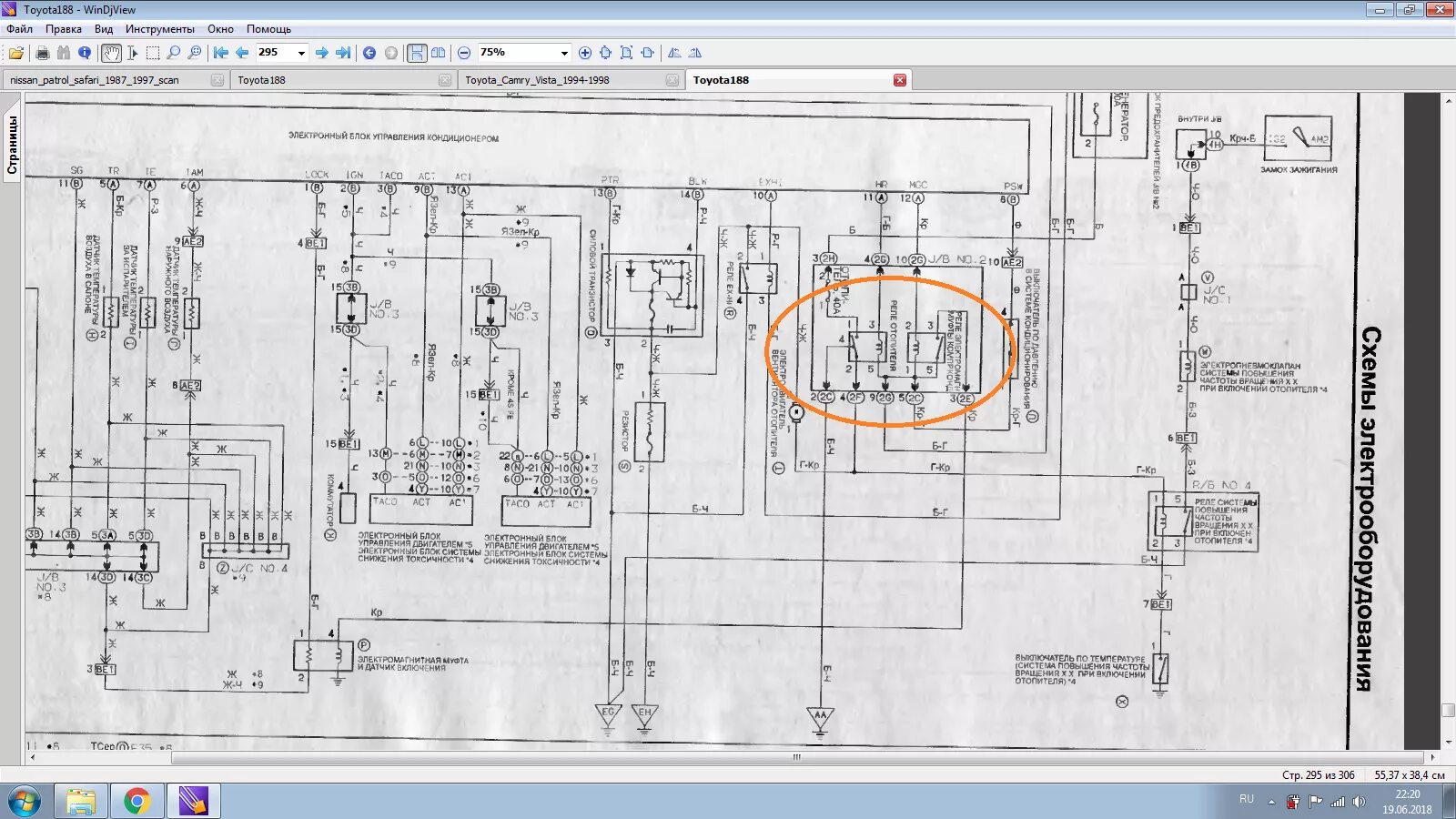The image size is (1456, 819).
Task: Show document properties via the info icon
Action: [85, 53]
